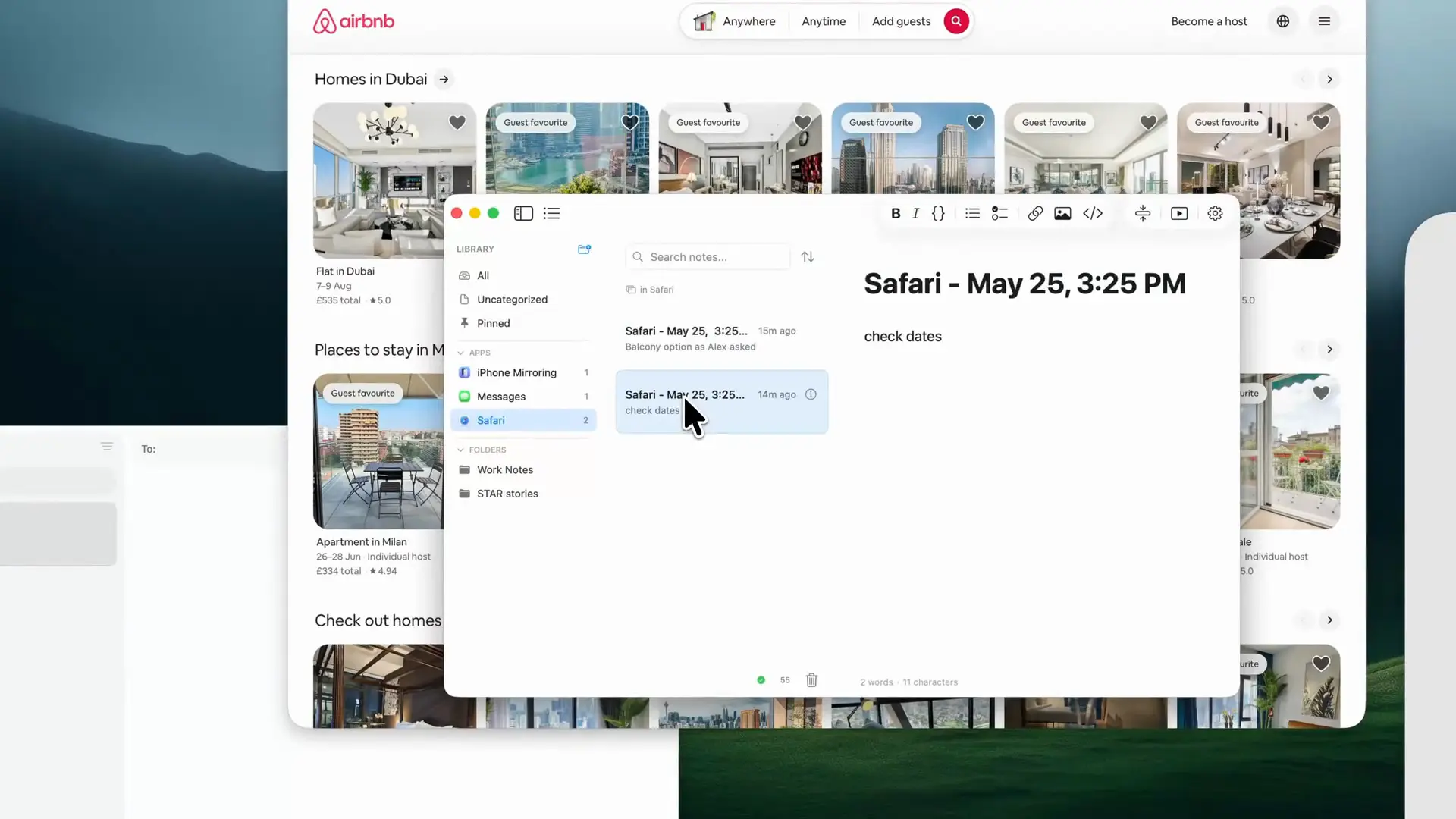The image size is (1456, 819).
Task: Open Airbnb hamburger menu
Action: [1324, 21]
